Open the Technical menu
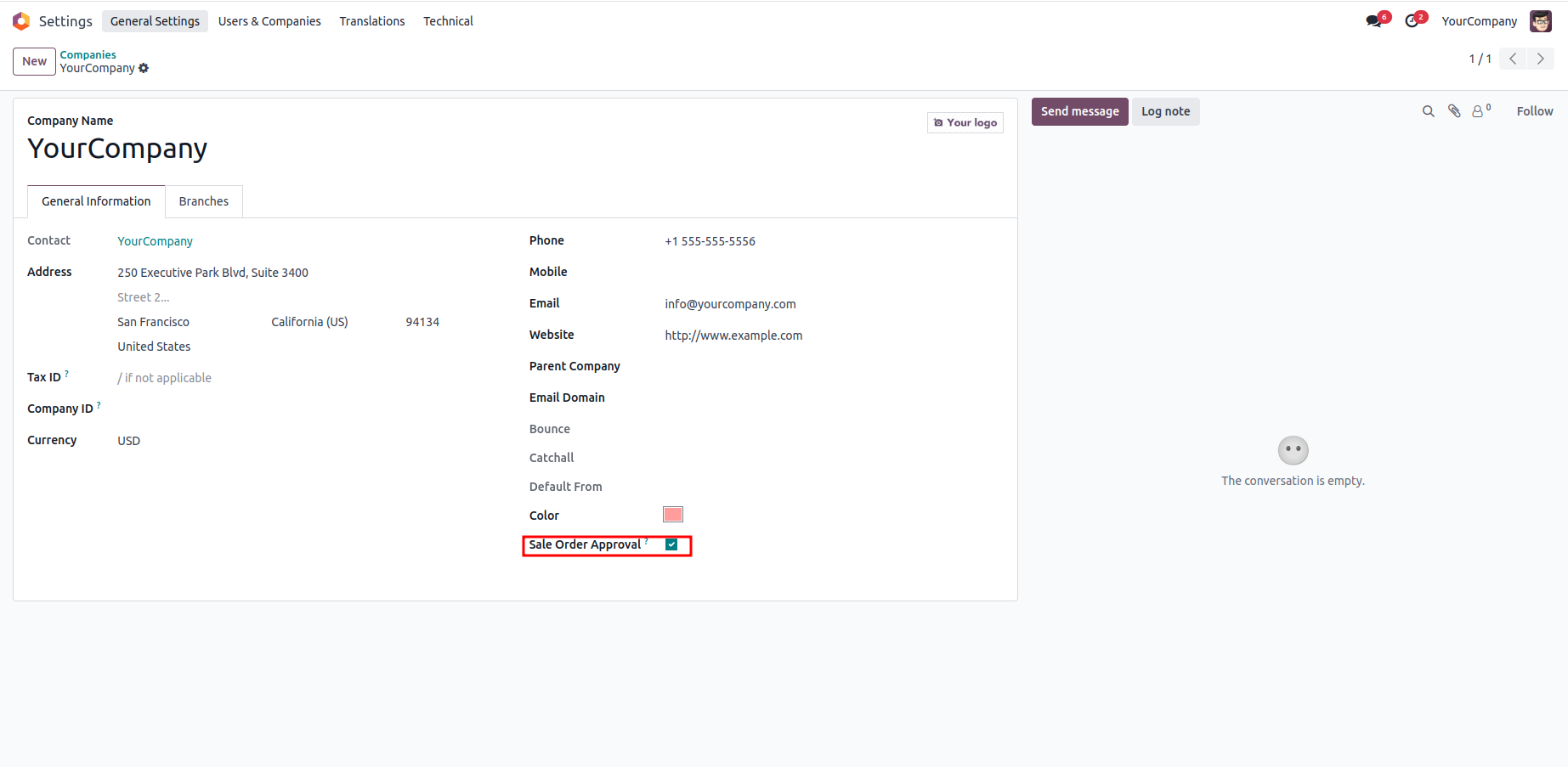This screenshot has height=767, width=1568. coord(448,21)
